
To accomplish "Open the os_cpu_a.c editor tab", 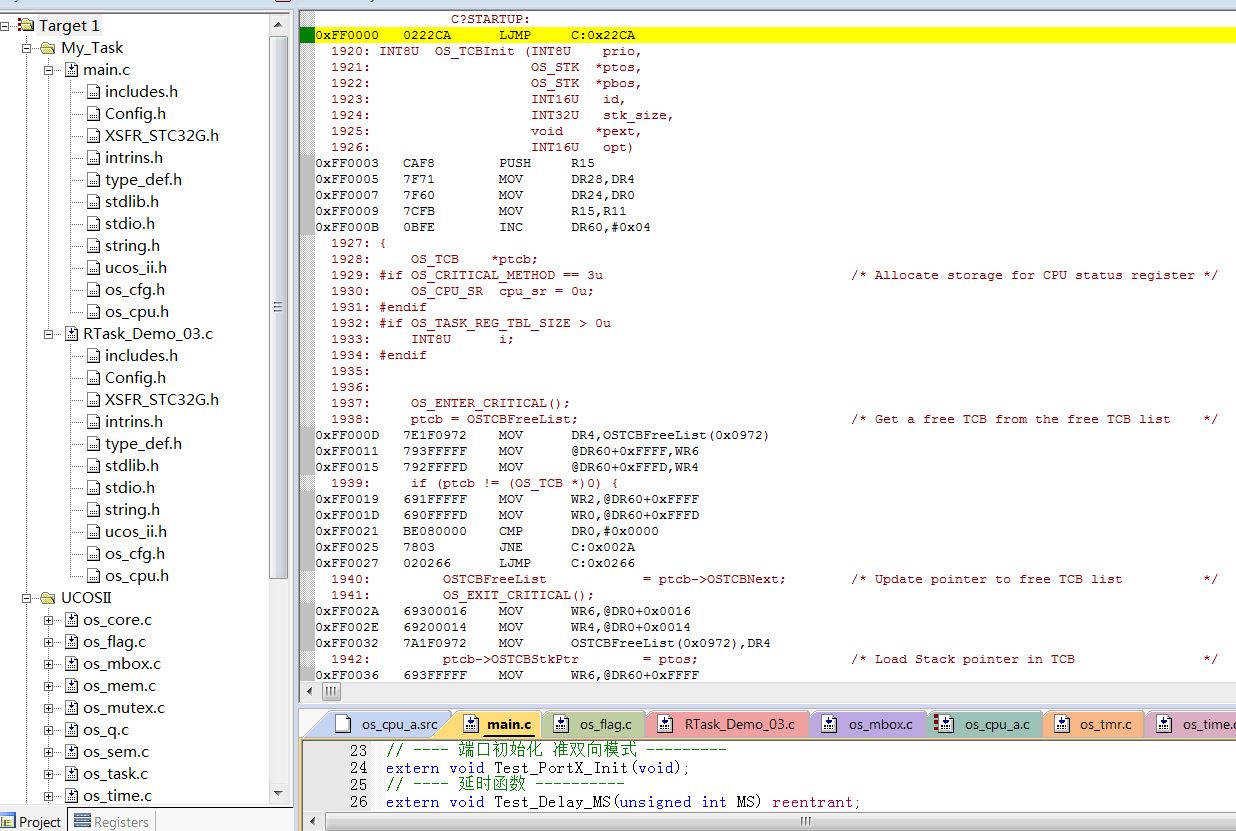I will point(985,724).
